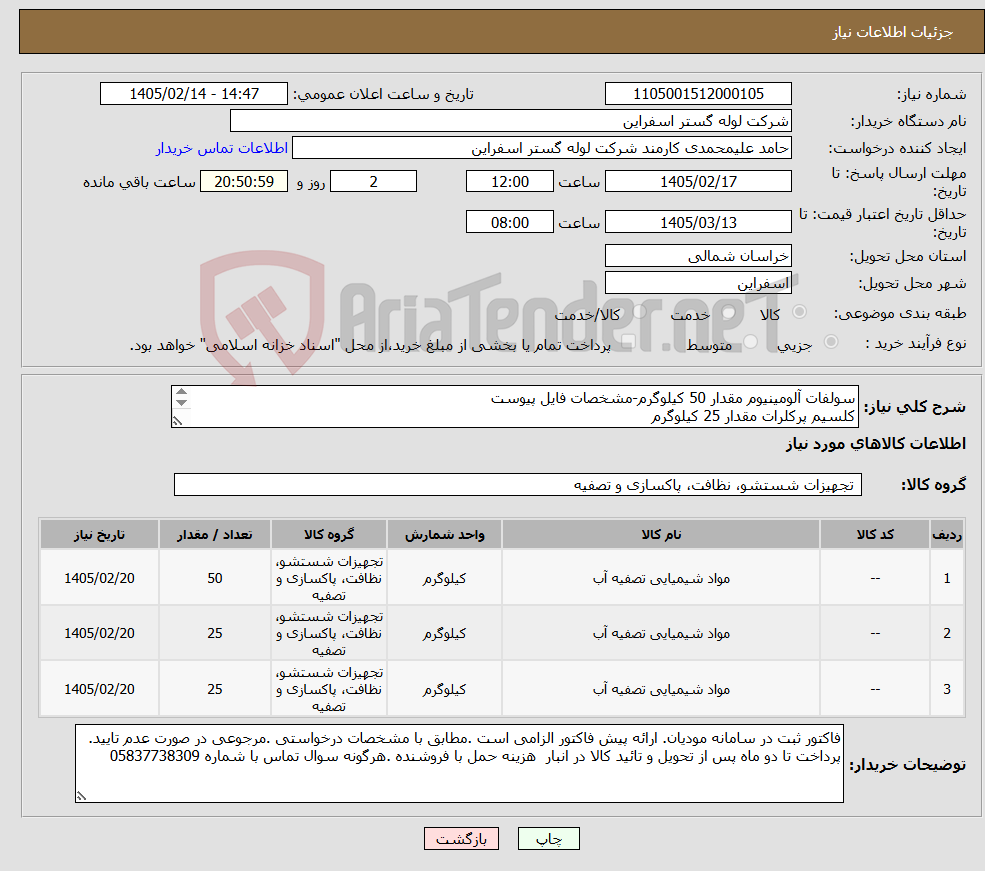Select the کالا/خدمت radio button

click(639, 311)
